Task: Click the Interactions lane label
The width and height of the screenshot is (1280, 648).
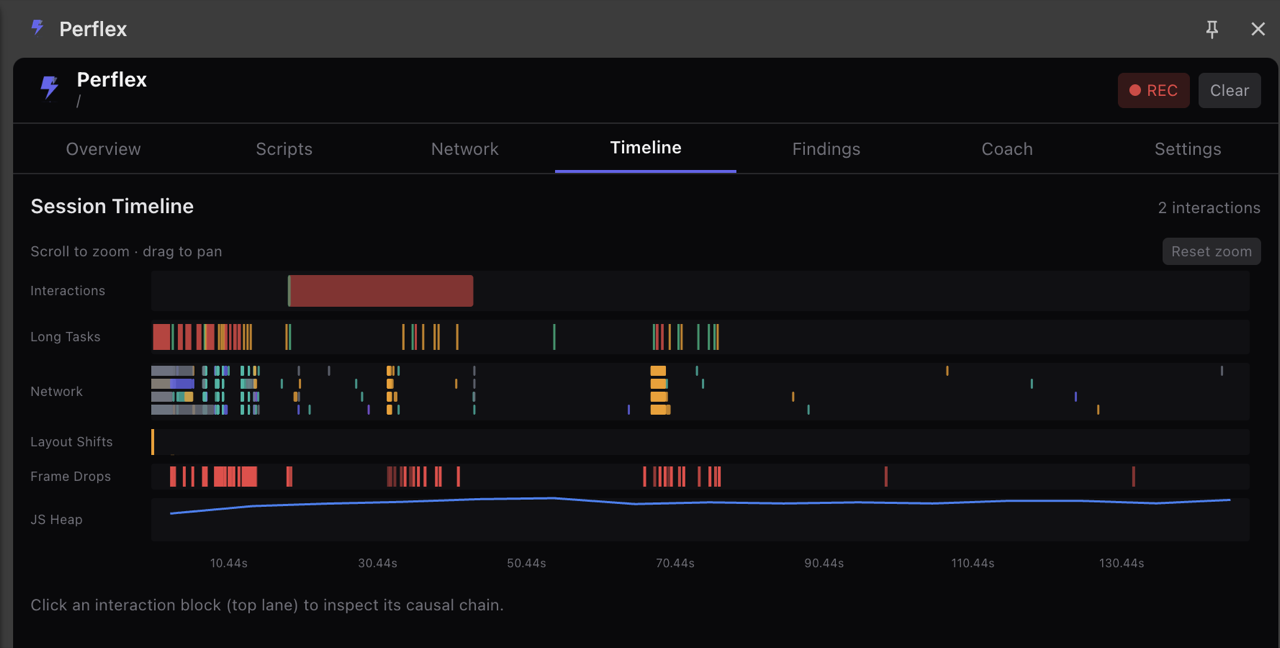Action: coord(67,291)
